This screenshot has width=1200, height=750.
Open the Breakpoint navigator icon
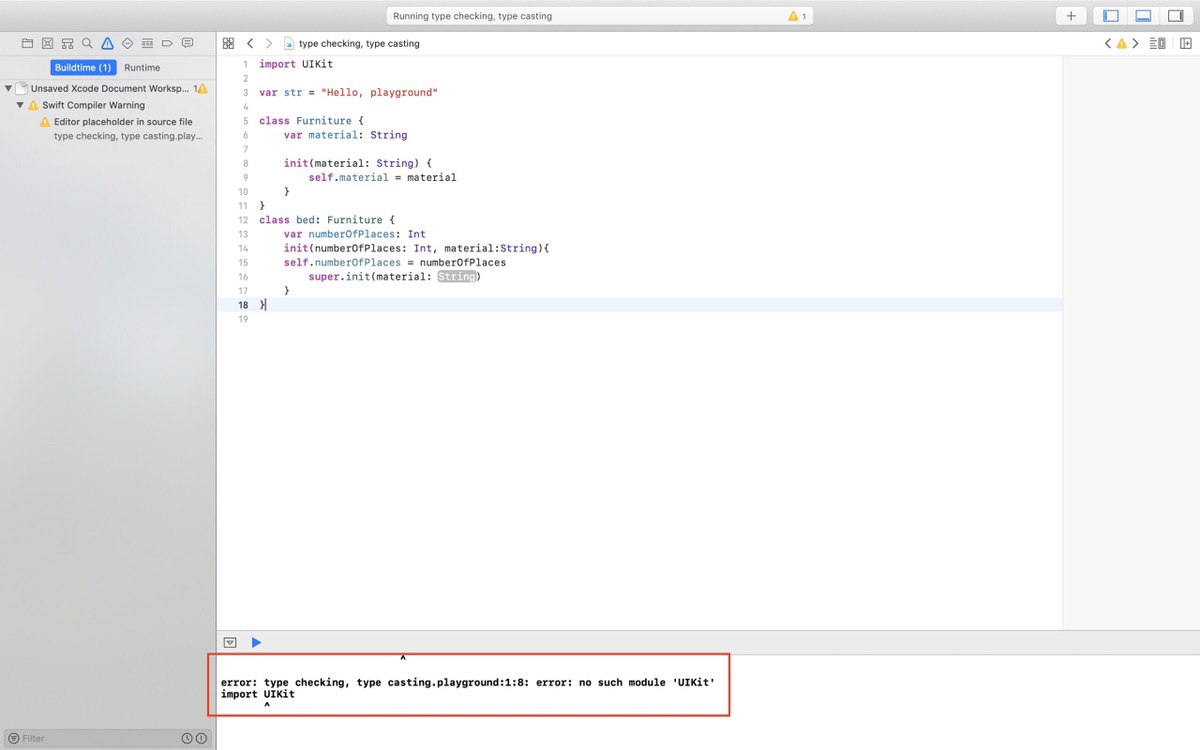point(167,43)
